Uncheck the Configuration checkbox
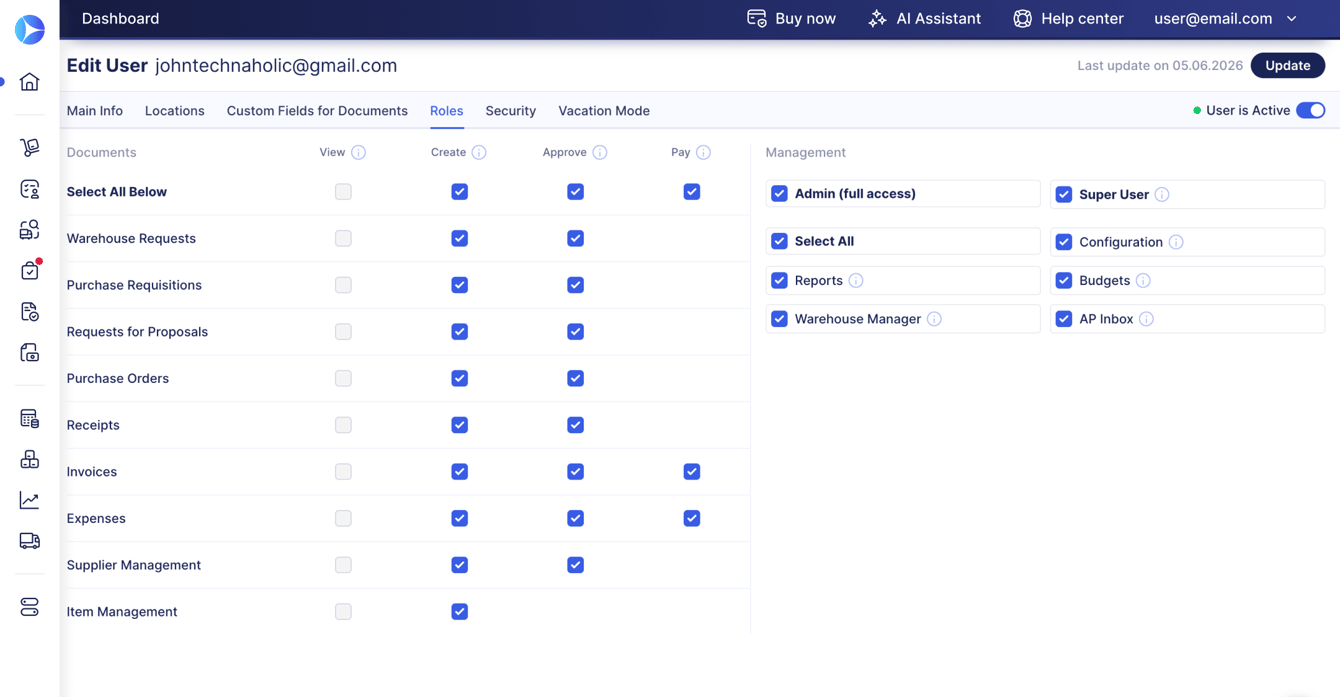 click(x=1064, y=242)
